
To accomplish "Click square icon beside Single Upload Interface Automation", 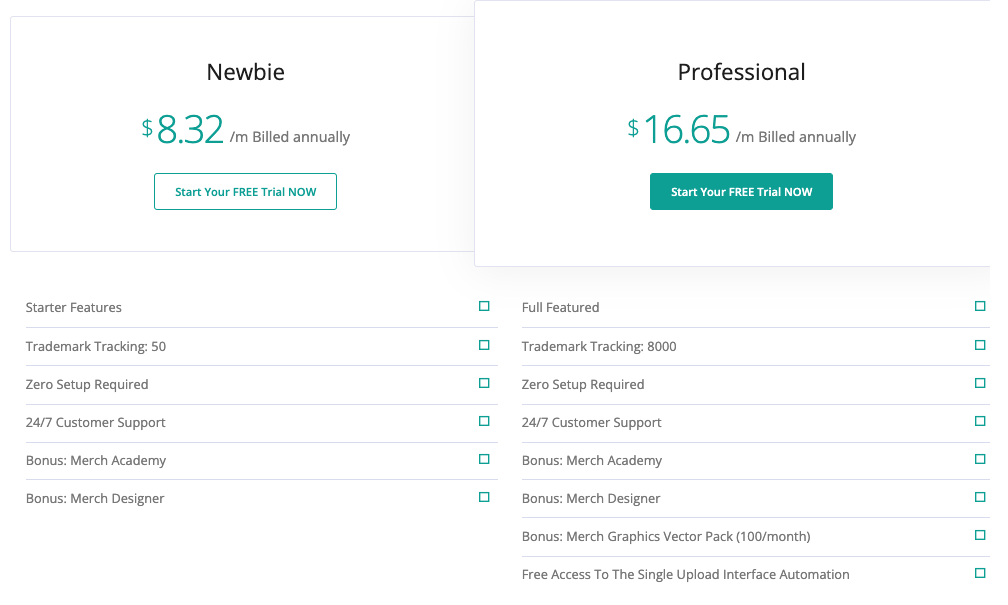I will pyautogui.click(x=980, y=573).
